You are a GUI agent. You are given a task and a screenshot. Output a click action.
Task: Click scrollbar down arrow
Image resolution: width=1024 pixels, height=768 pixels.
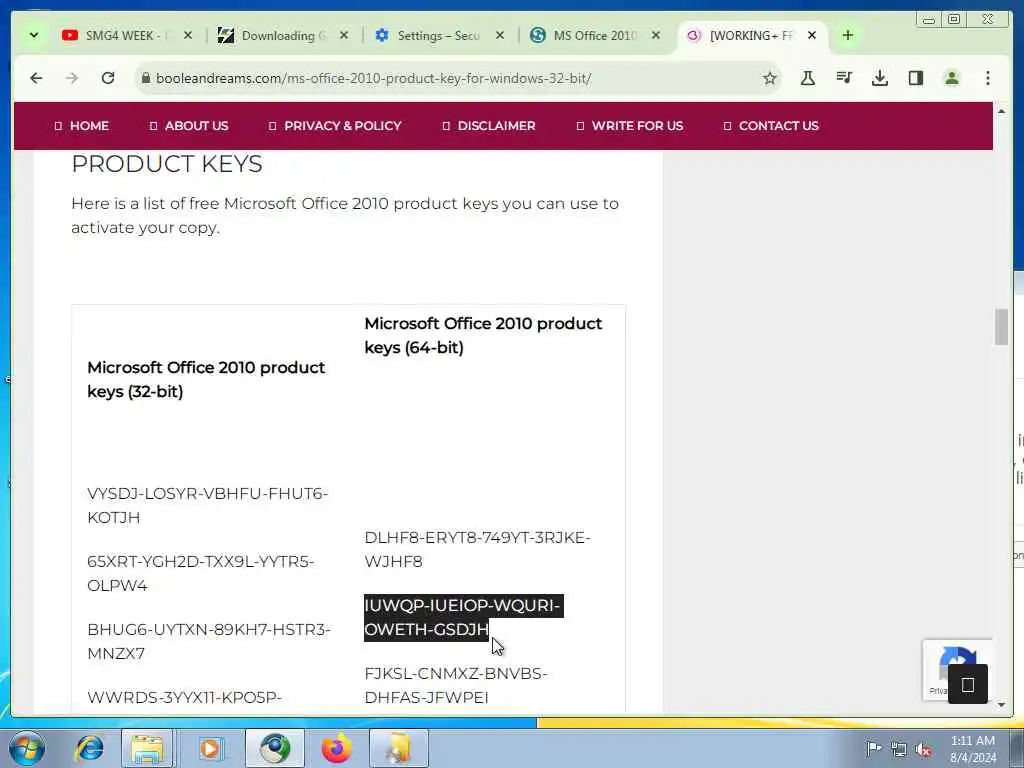tap(1002, 705)
